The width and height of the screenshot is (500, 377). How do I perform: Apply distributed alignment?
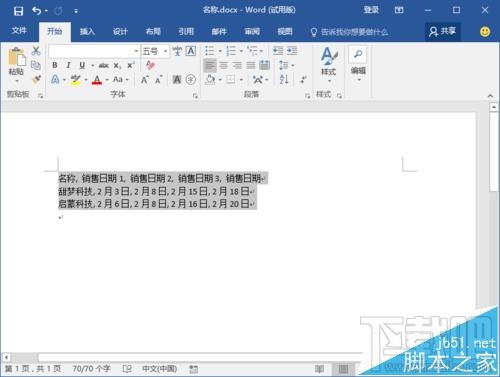[265, 65]
